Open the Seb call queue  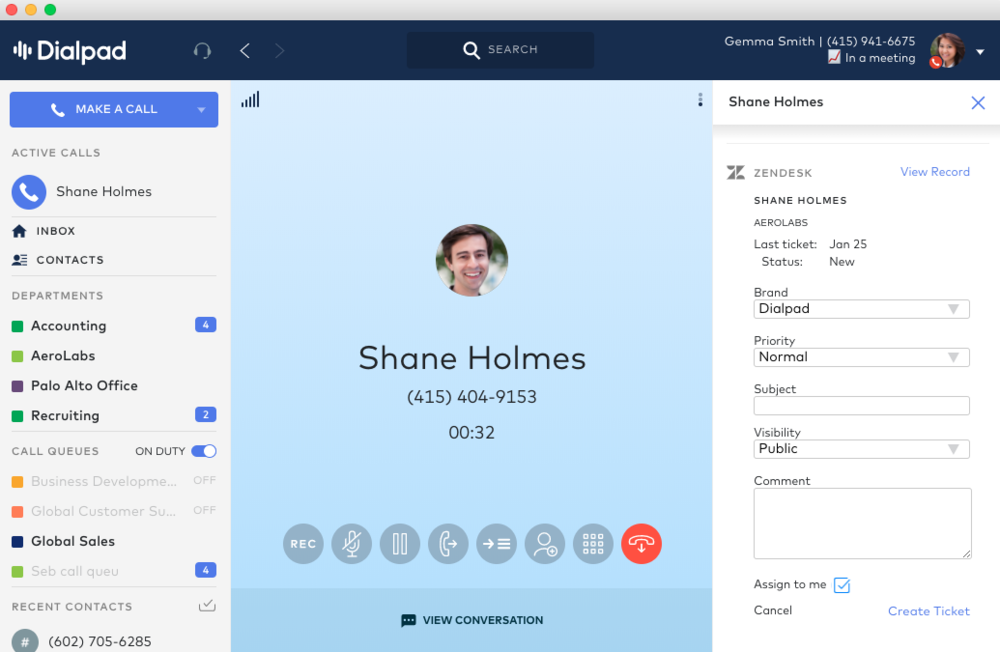click(75, 571)
